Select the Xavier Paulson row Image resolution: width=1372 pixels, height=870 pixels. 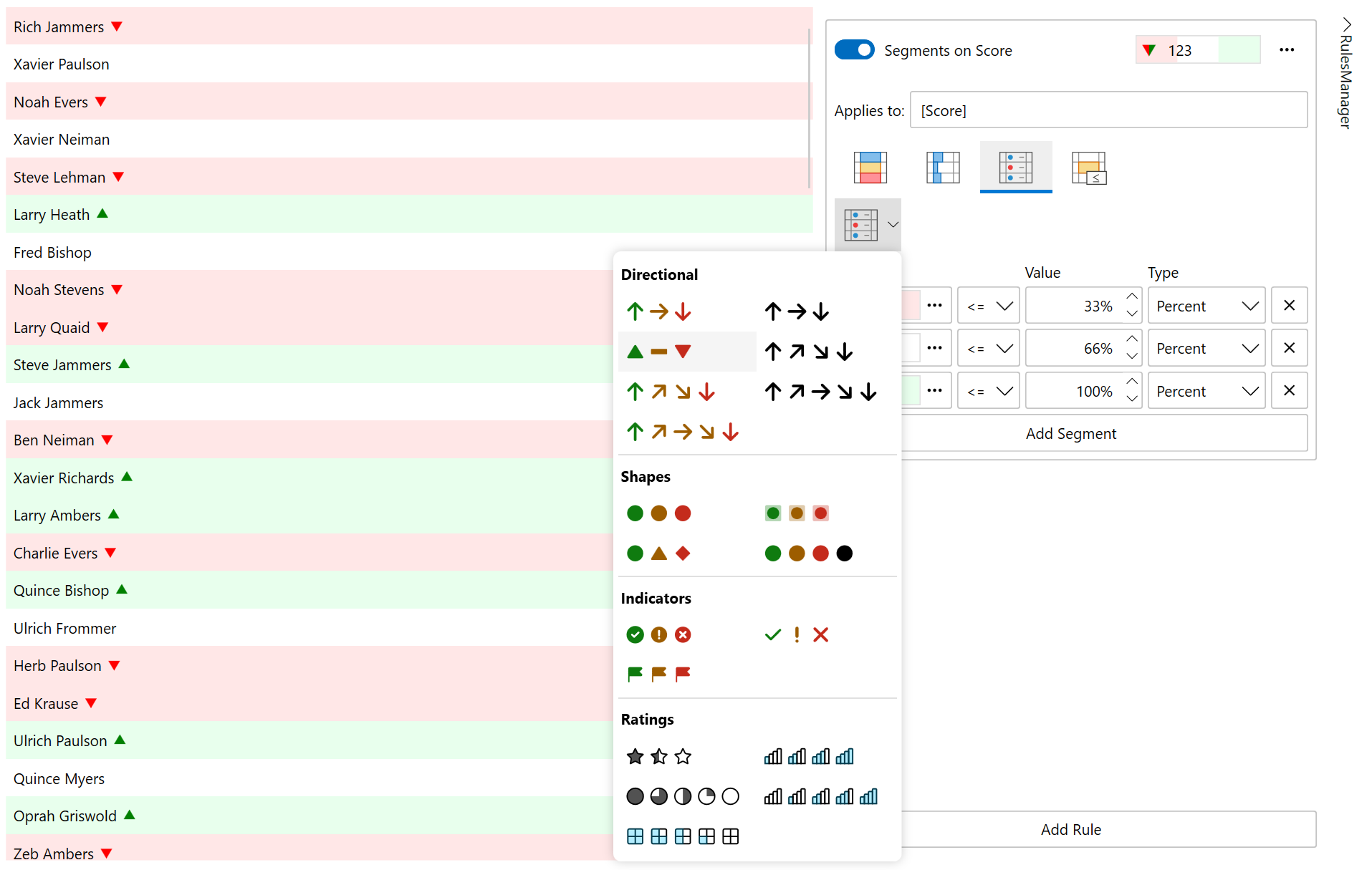pyautogui.click(x=408, y=64)
